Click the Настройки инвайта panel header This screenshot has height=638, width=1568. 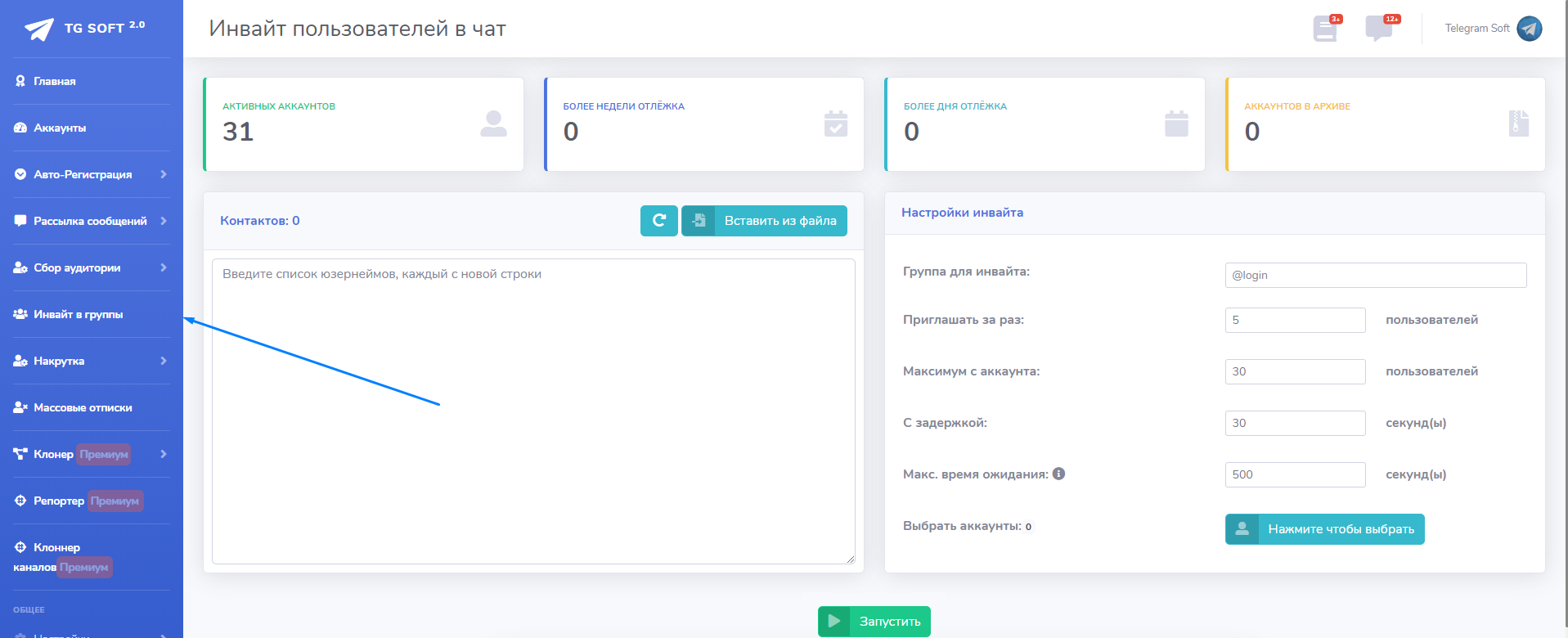click(1215, 213)
